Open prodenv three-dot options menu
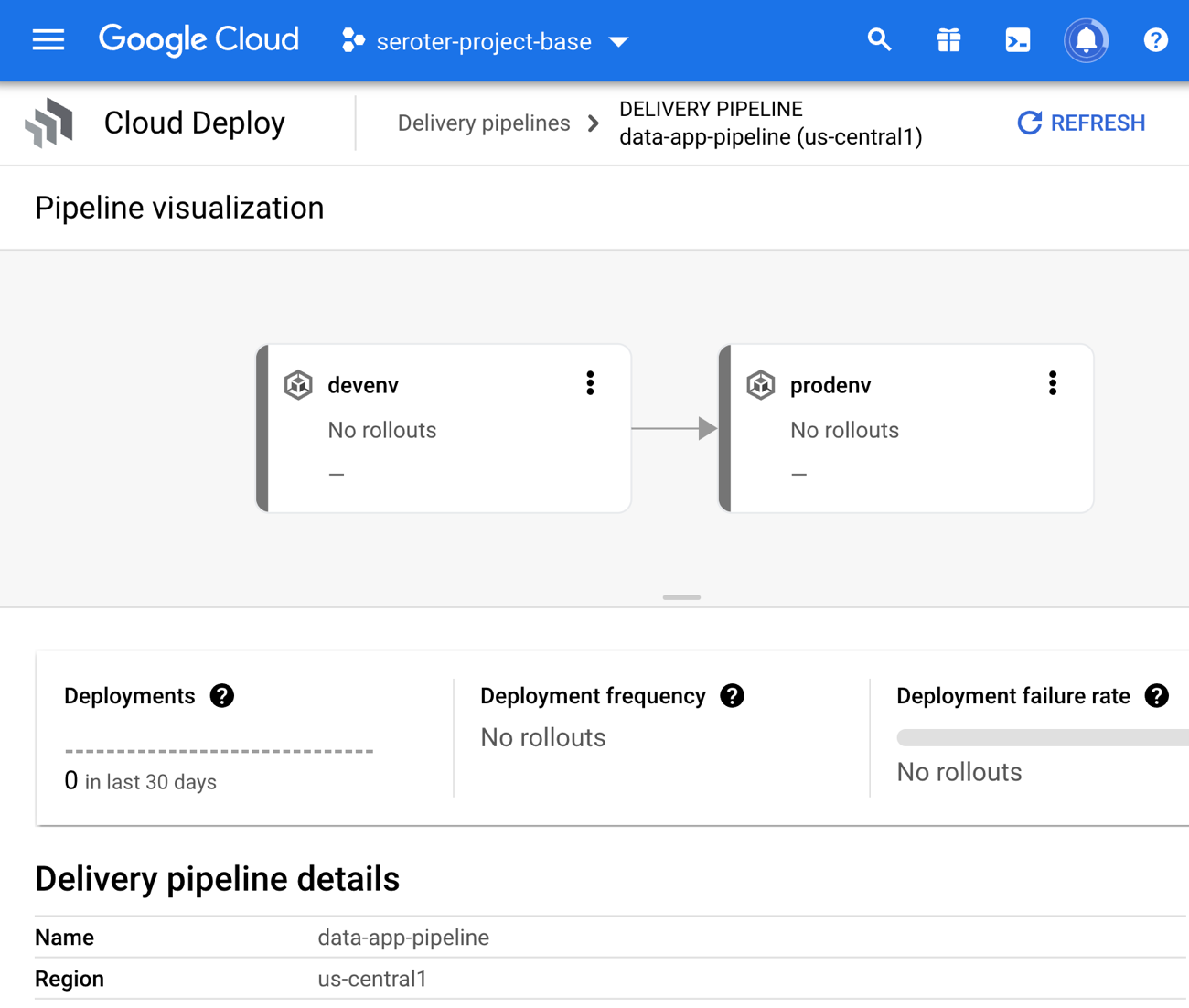Screen dimensions: 1189x1008 pos(1052,383)
